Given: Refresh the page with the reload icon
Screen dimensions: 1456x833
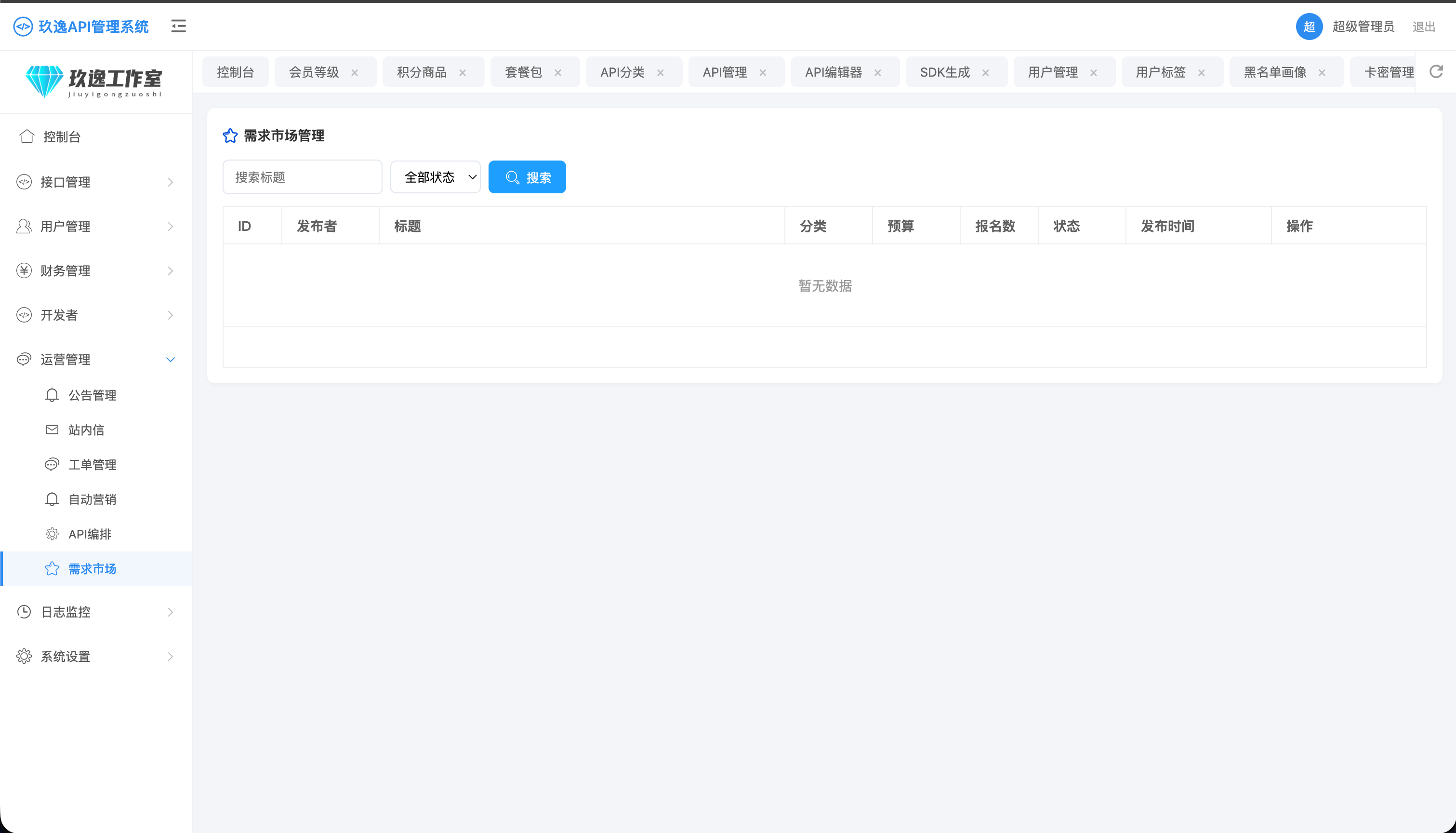Looking at the screenshot, I should 1436,71.
